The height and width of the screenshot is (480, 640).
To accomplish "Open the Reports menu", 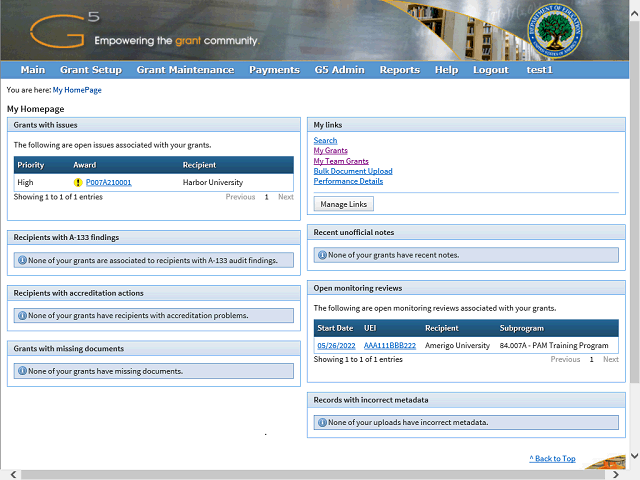I will (x=399, y=70).
